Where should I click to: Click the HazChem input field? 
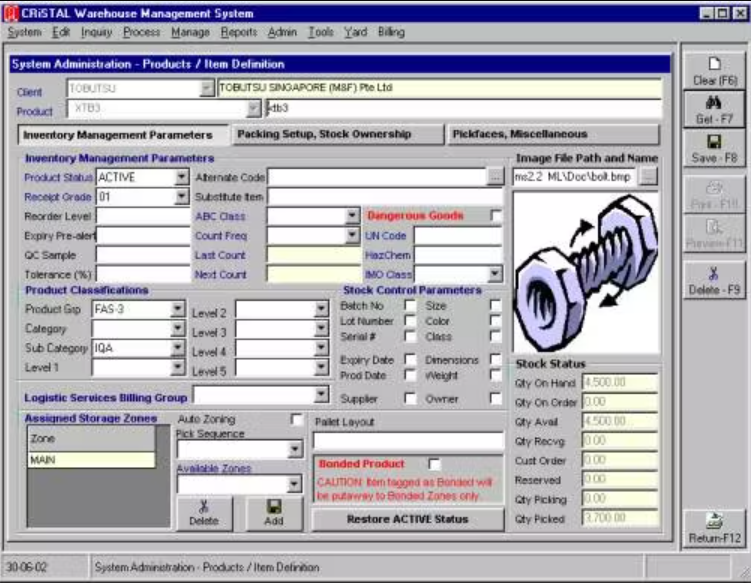(x=458, y=255)
